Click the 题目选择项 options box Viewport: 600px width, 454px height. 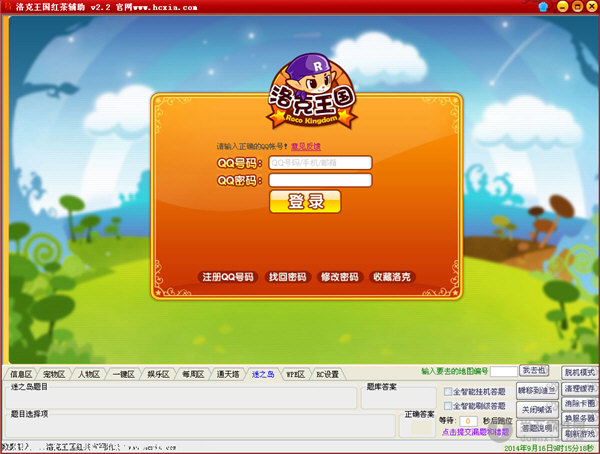200,426
